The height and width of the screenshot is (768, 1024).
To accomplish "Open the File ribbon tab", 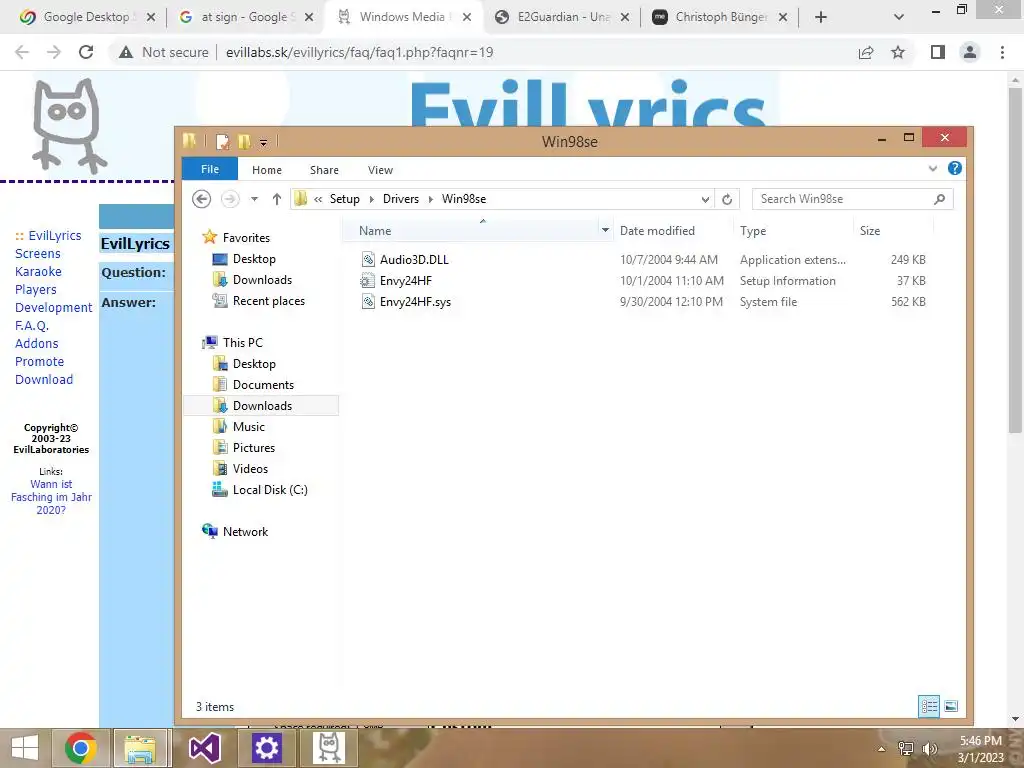I will pos(210,169).
